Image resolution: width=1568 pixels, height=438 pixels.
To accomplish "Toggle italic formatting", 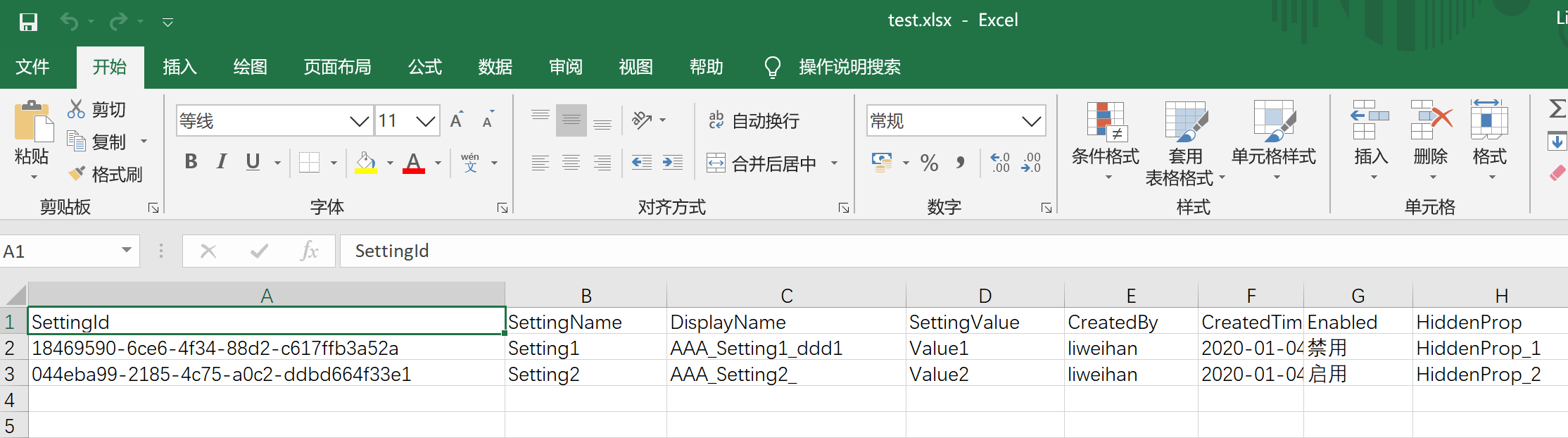I will (222, 162).
